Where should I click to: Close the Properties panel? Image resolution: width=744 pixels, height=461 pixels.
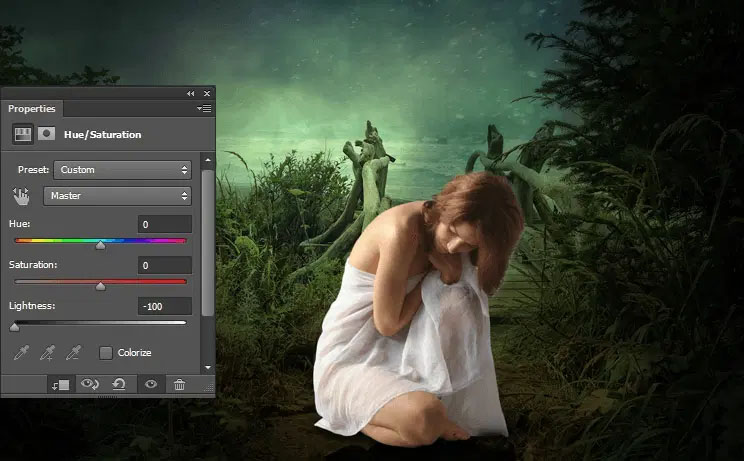[x=207, y=93]
